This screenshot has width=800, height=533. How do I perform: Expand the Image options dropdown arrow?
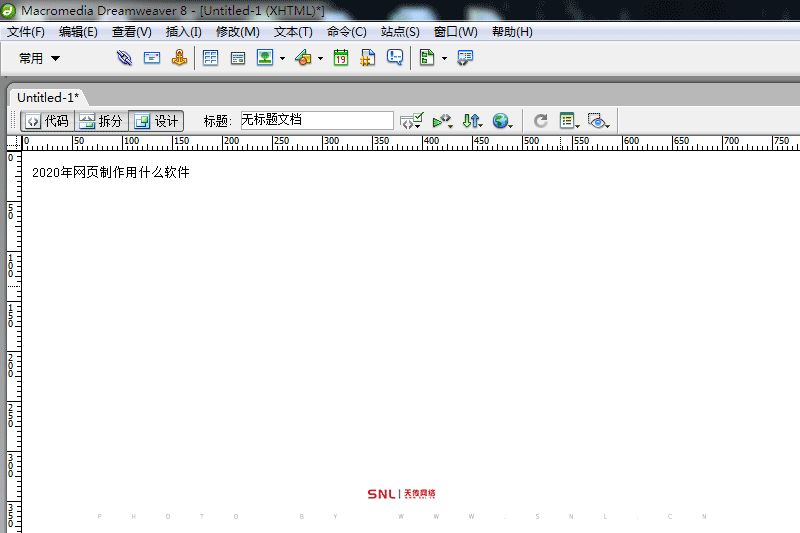[x=282, y=59]
